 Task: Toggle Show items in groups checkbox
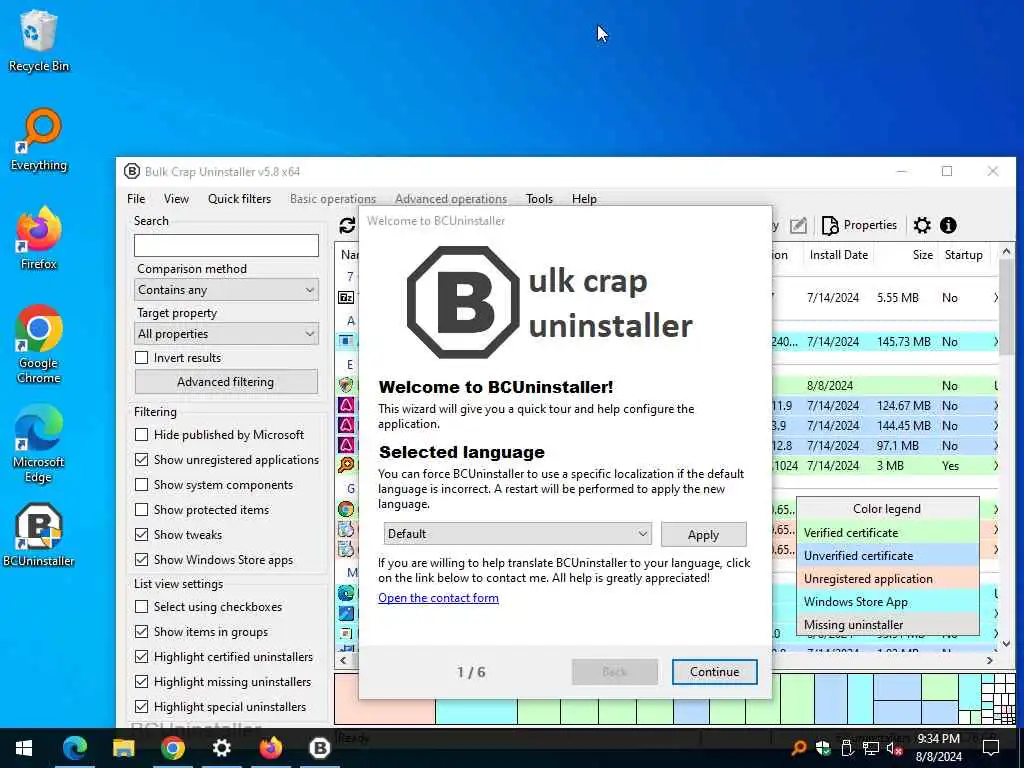tap(141, 632)
